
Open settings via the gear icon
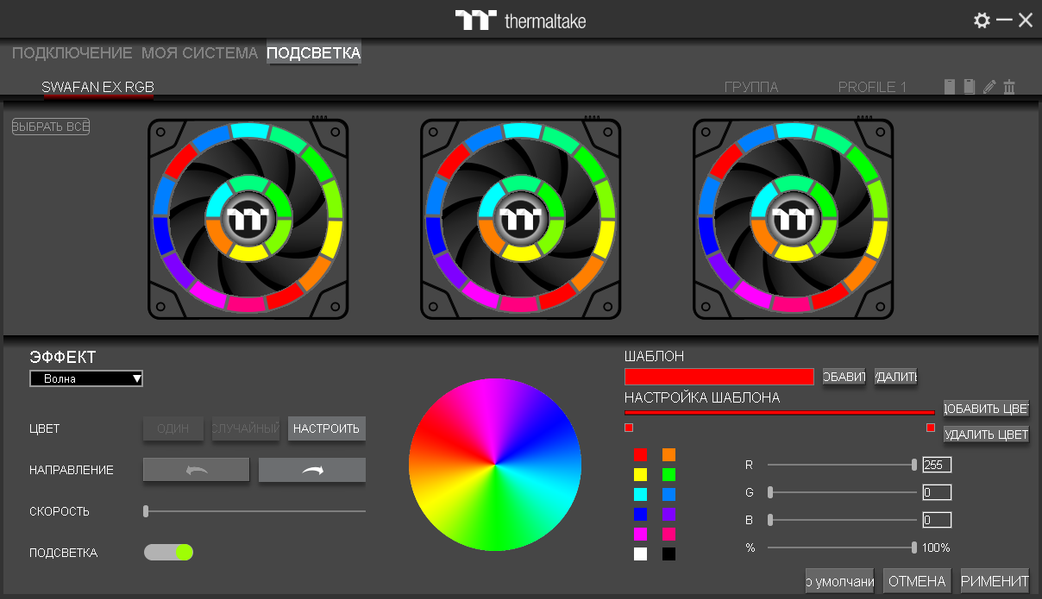[x=982, y=21]
